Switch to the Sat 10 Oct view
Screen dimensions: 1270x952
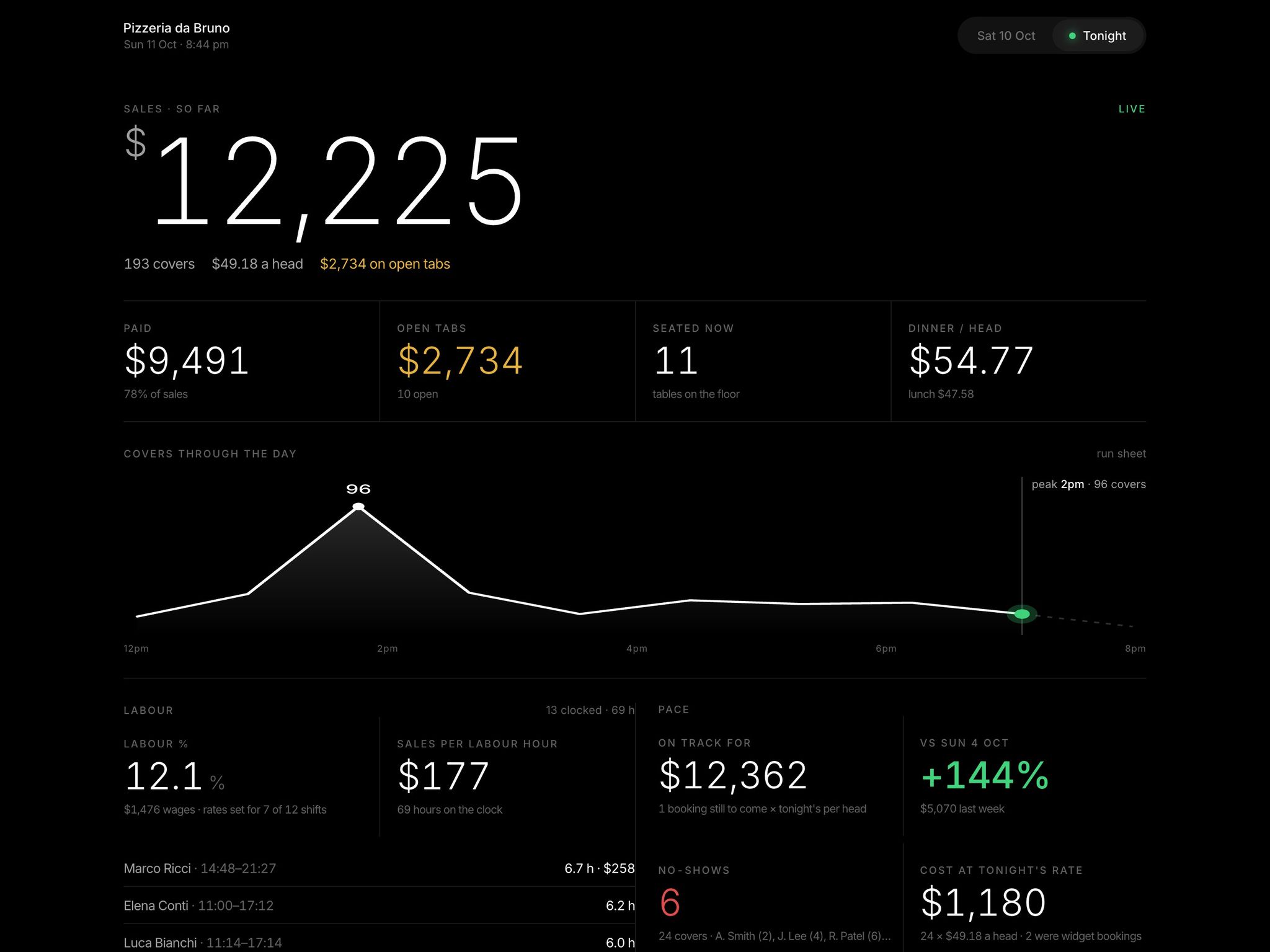pos(1006,36)
